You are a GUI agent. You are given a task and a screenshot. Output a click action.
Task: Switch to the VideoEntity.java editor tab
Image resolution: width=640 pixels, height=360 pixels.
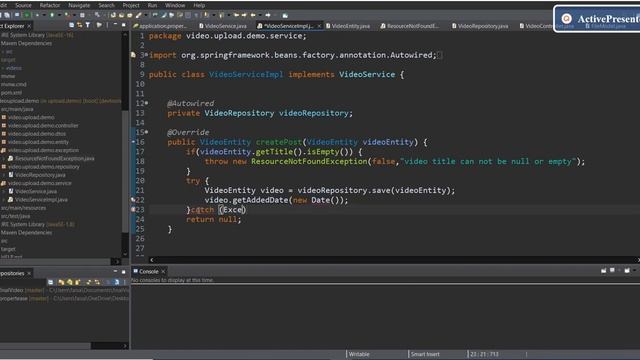click(x=347, y=26)
